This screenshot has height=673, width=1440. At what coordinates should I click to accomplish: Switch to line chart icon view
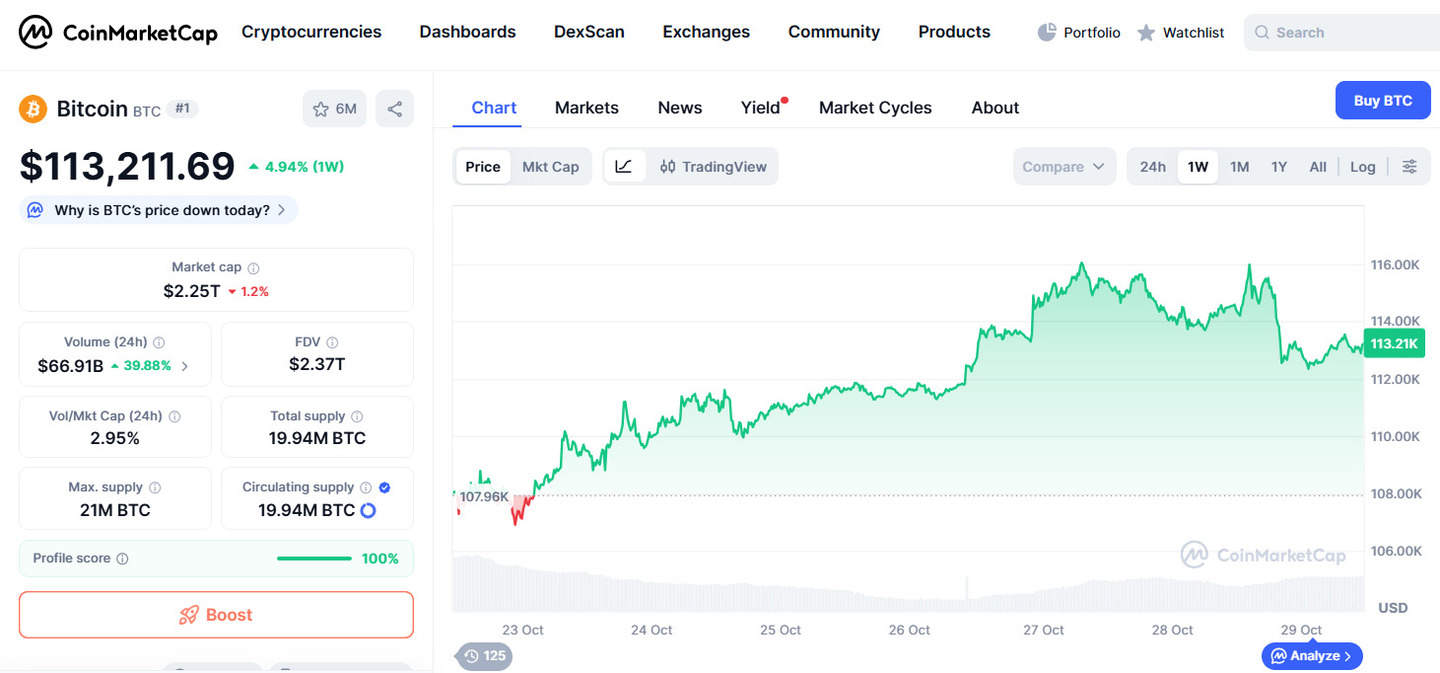coord(624,167)
